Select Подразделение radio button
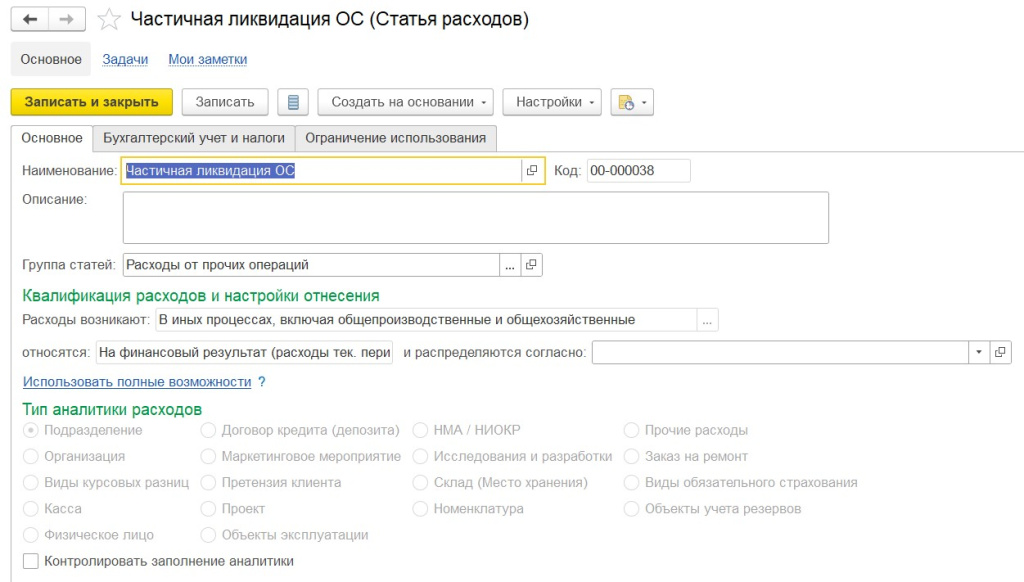Viewport: 1024px width, 582px height. click(31, 430)
